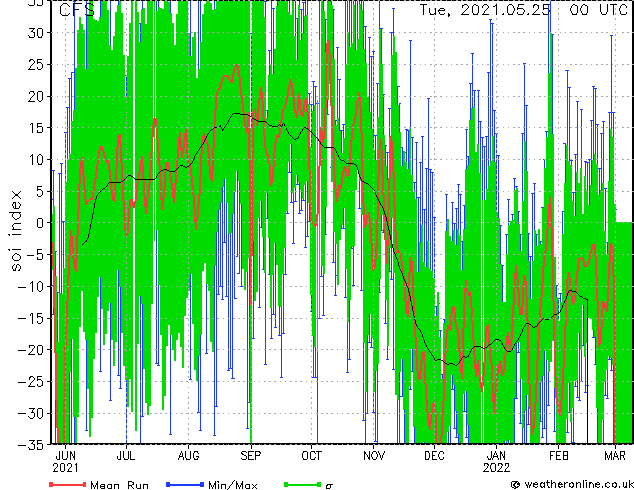Select the date text Tue, 2021.05.25
This screenshot has height=490, width=634.
point(485,10)
